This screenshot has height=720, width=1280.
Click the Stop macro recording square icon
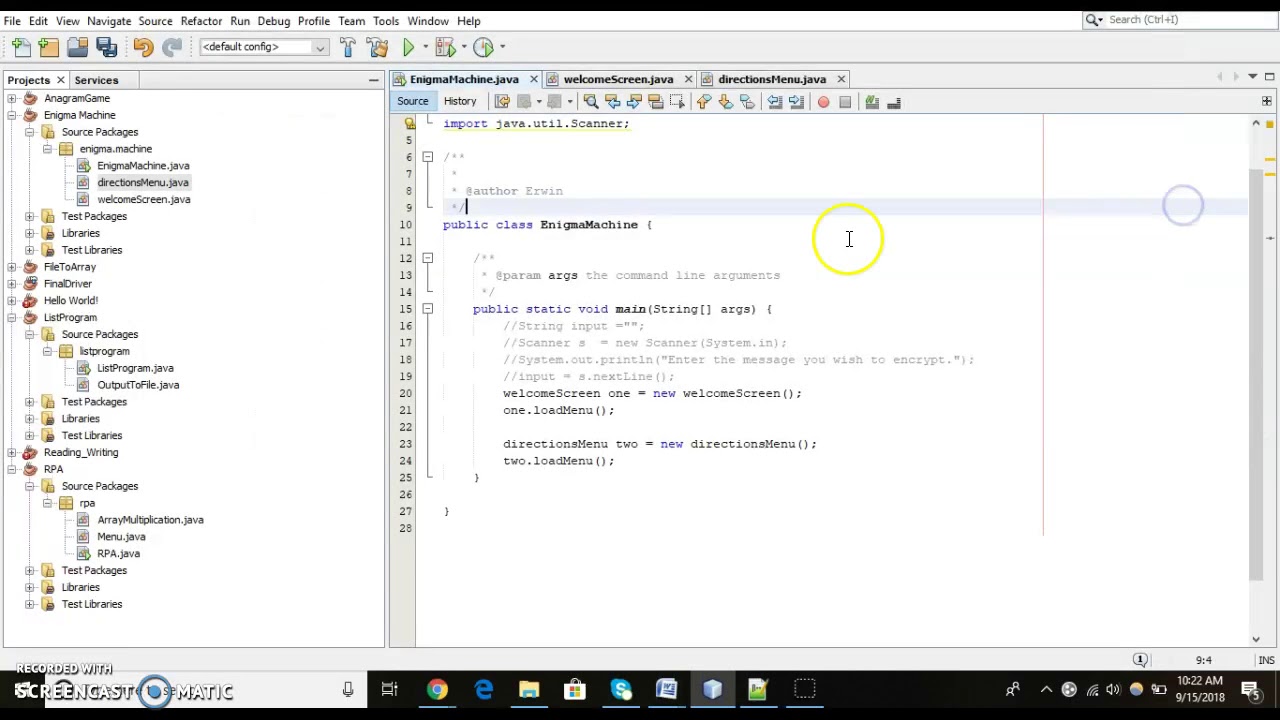click(845, 102)
